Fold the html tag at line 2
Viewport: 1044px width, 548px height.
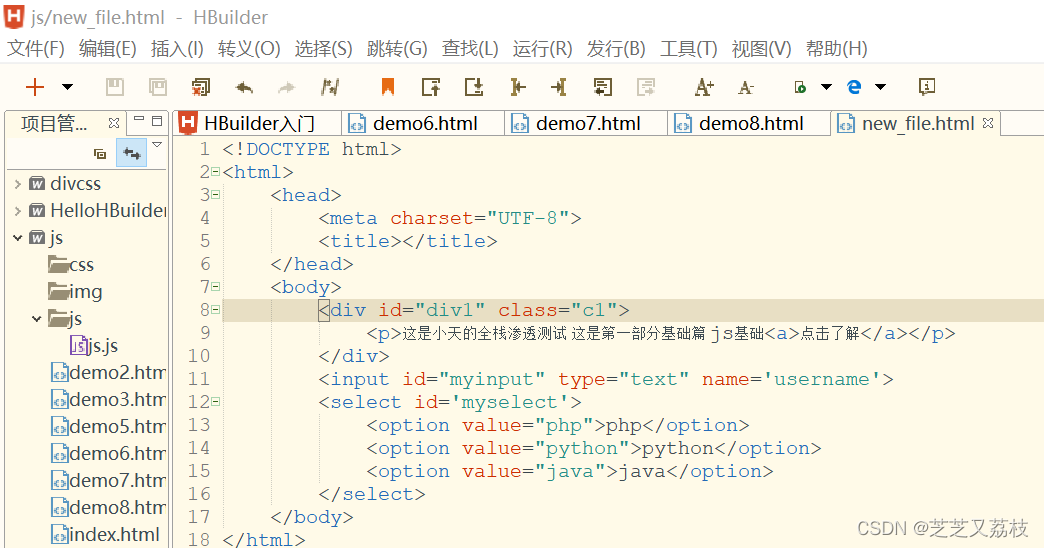tap(215, 172)
